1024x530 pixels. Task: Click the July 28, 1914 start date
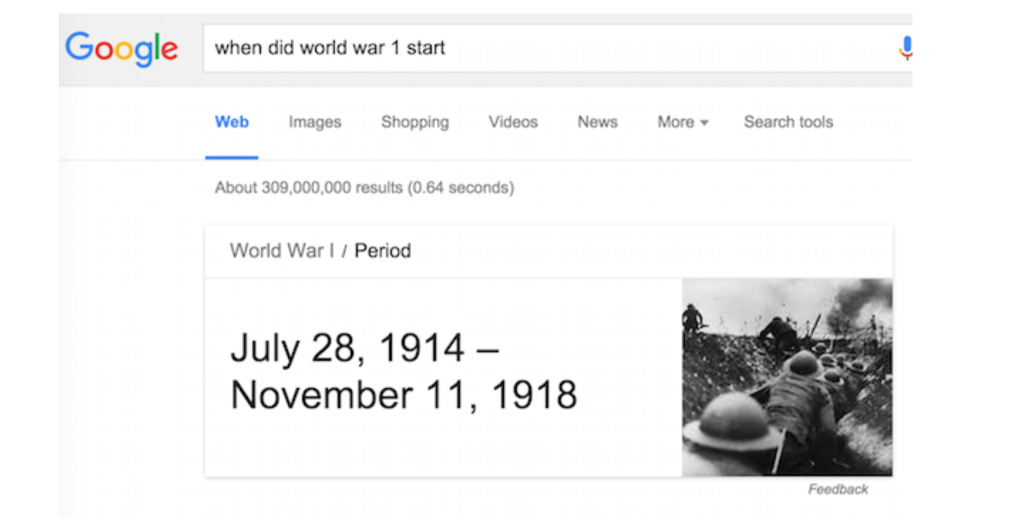(348, 348)
